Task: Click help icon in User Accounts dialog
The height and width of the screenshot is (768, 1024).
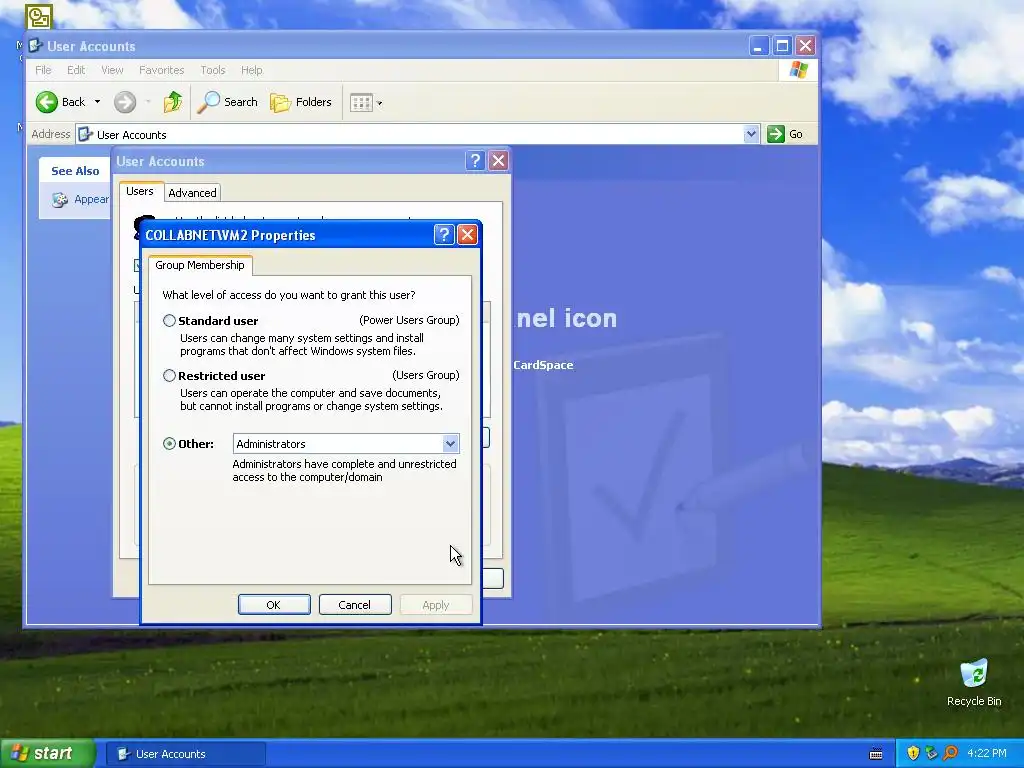Action: click(x=475, y=161)
